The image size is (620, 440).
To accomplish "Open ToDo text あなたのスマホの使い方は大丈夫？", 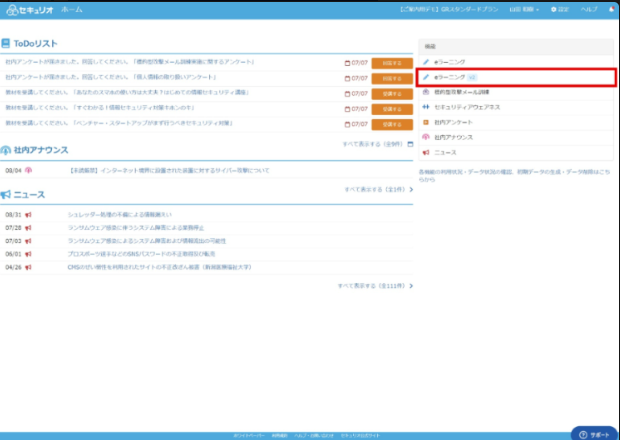I will (x=127, y=92).
